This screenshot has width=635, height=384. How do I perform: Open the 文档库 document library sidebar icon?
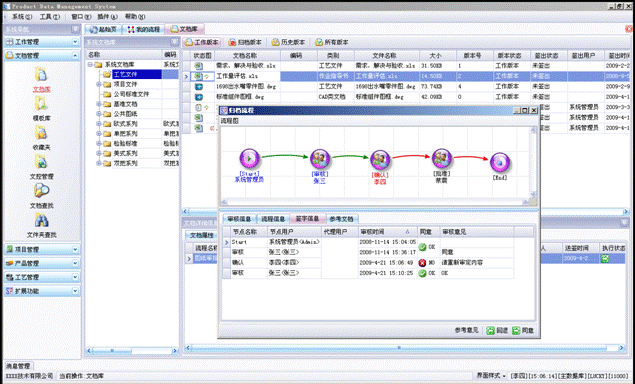click(41, 75)
